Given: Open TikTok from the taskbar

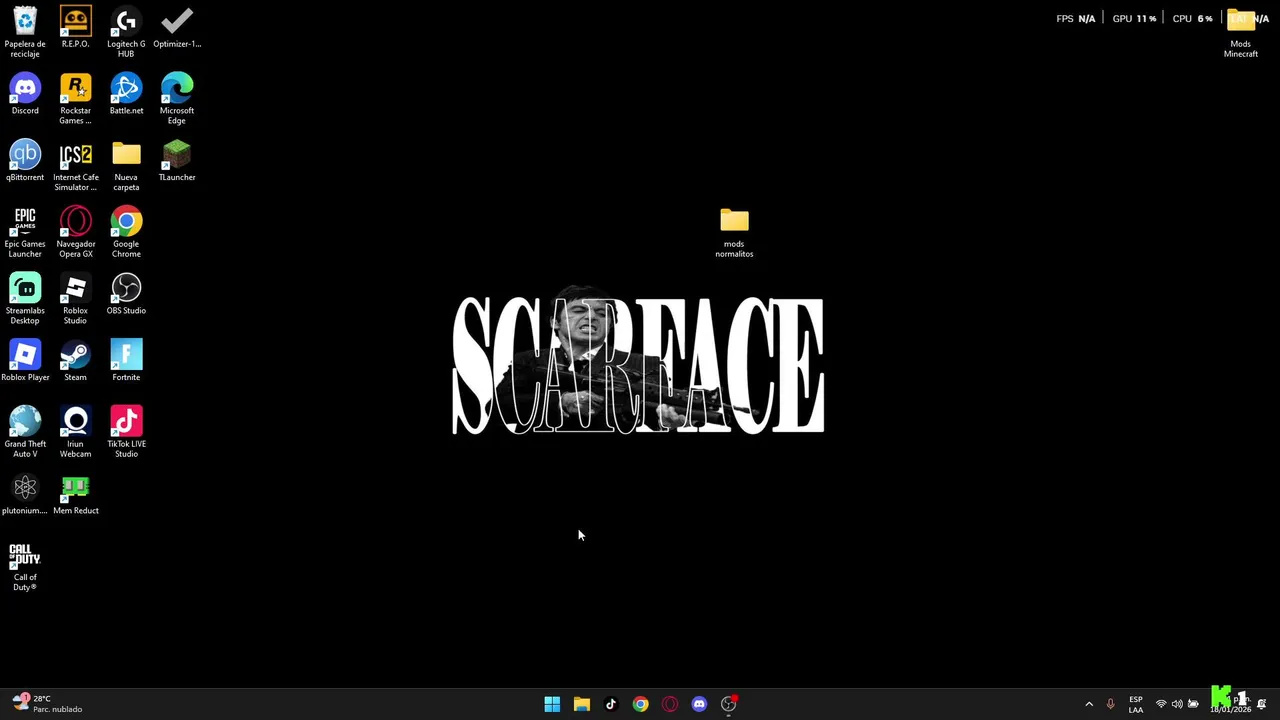Looking at the screenshot, I should pyautogui.click(x=611, y=704).
